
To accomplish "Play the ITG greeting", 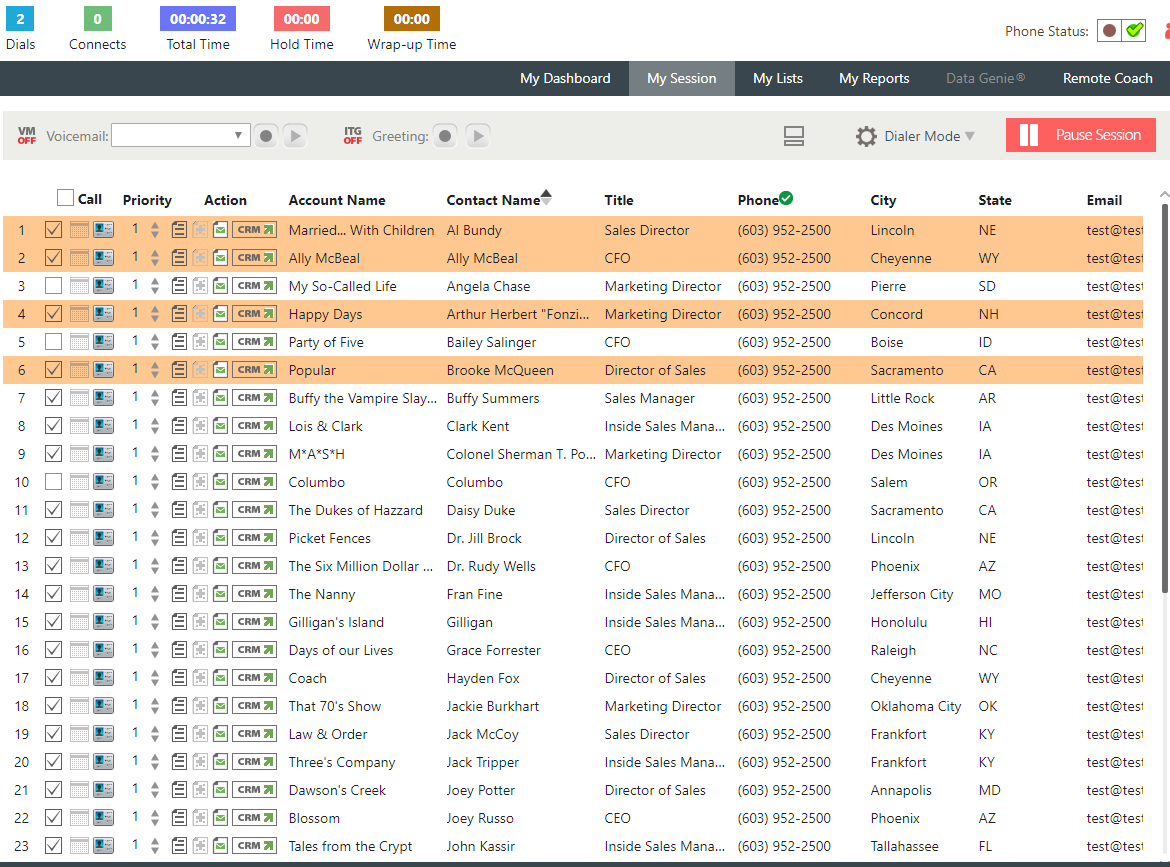I will tap(478, 136).
